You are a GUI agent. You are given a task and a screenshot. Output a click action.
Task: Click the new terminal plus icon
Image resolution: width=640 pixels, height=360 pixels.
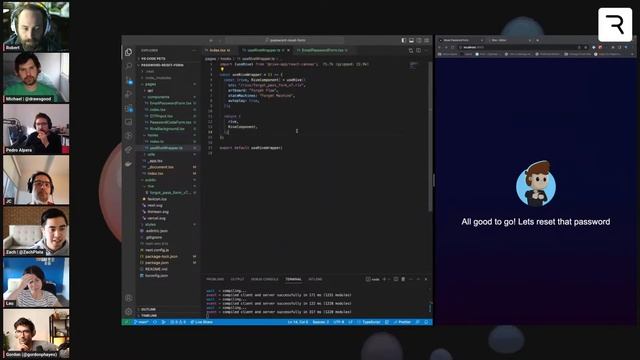tap(384, 279)
